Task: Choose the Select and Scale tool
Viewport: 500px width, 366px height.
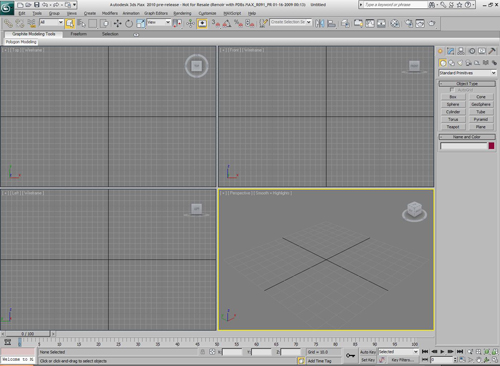Action: pyautogui.click(x=140, y=23)
